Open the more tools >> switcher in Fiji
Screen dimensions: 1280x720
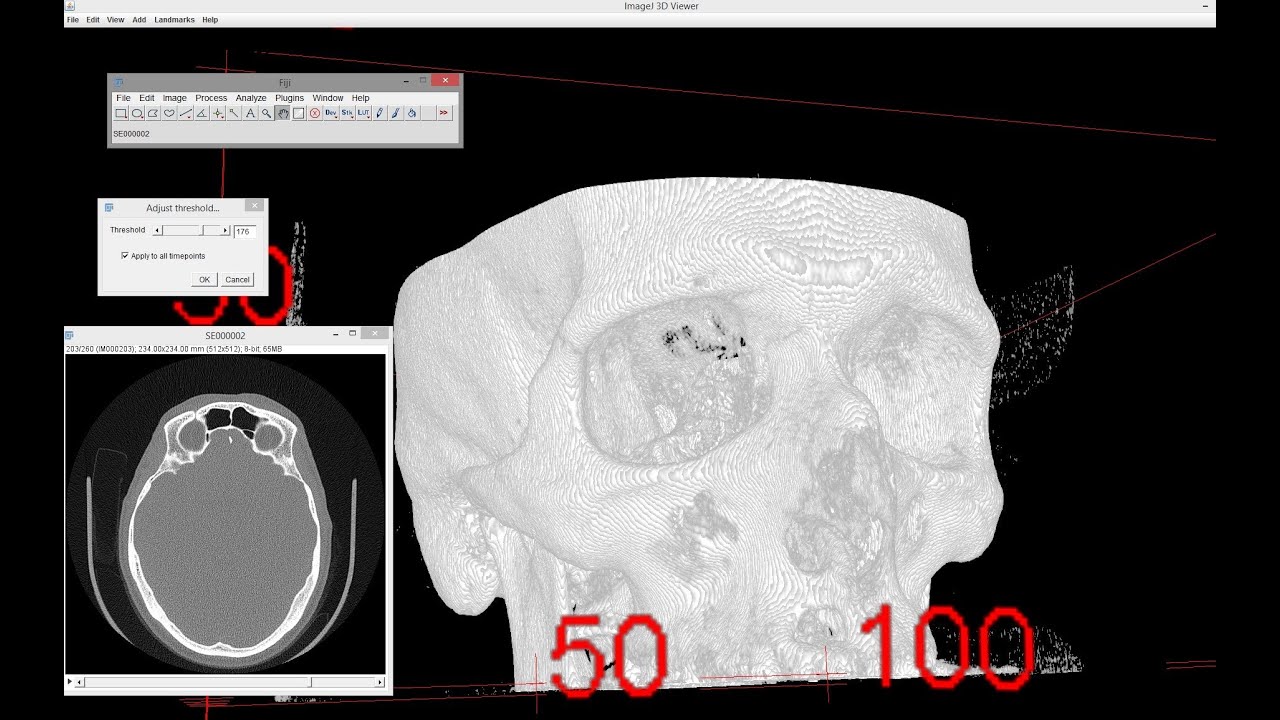click(x=444, y=113)
